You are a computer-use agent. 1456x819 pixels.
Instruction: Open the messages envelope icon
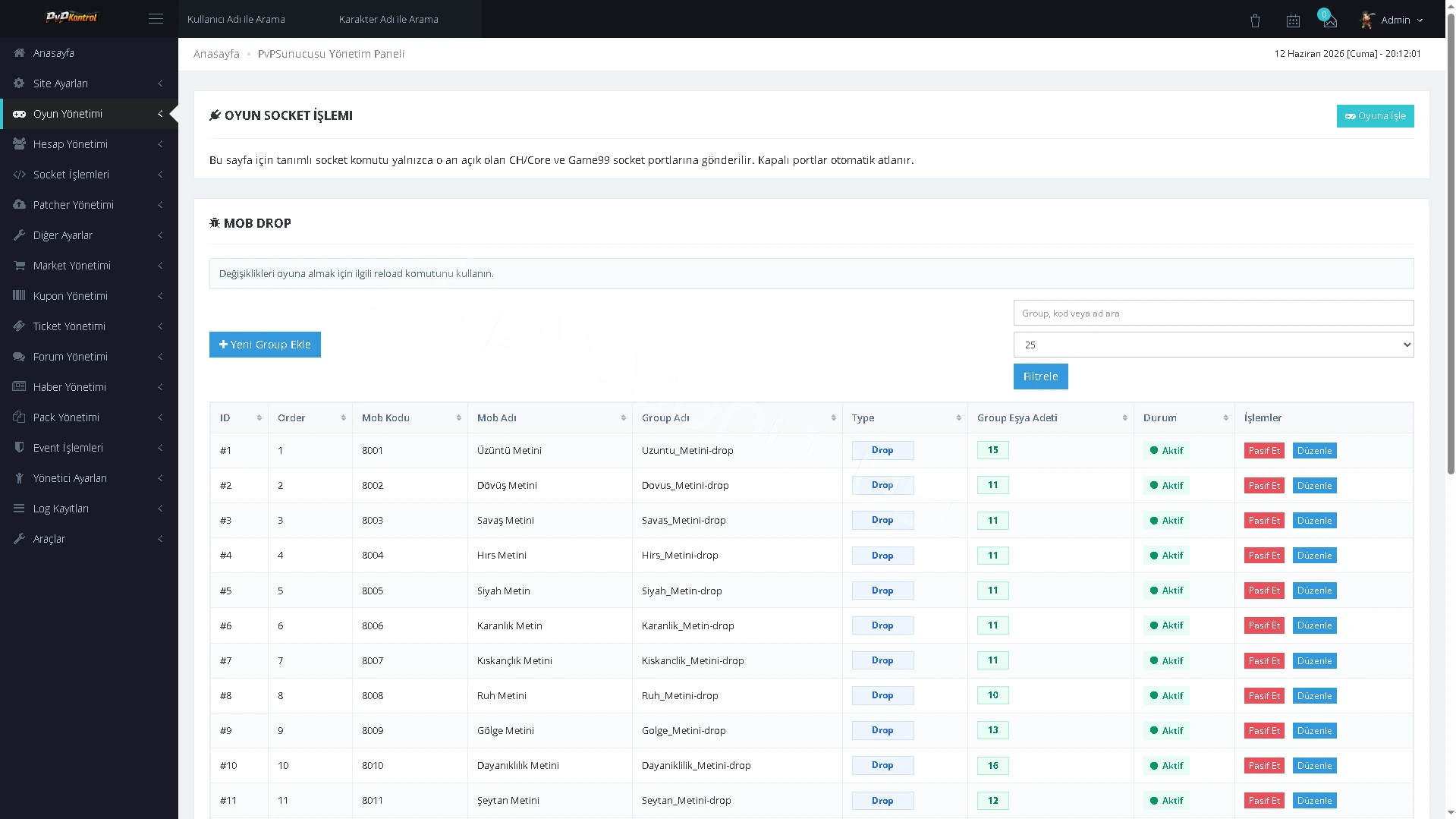click(1329, 20)
